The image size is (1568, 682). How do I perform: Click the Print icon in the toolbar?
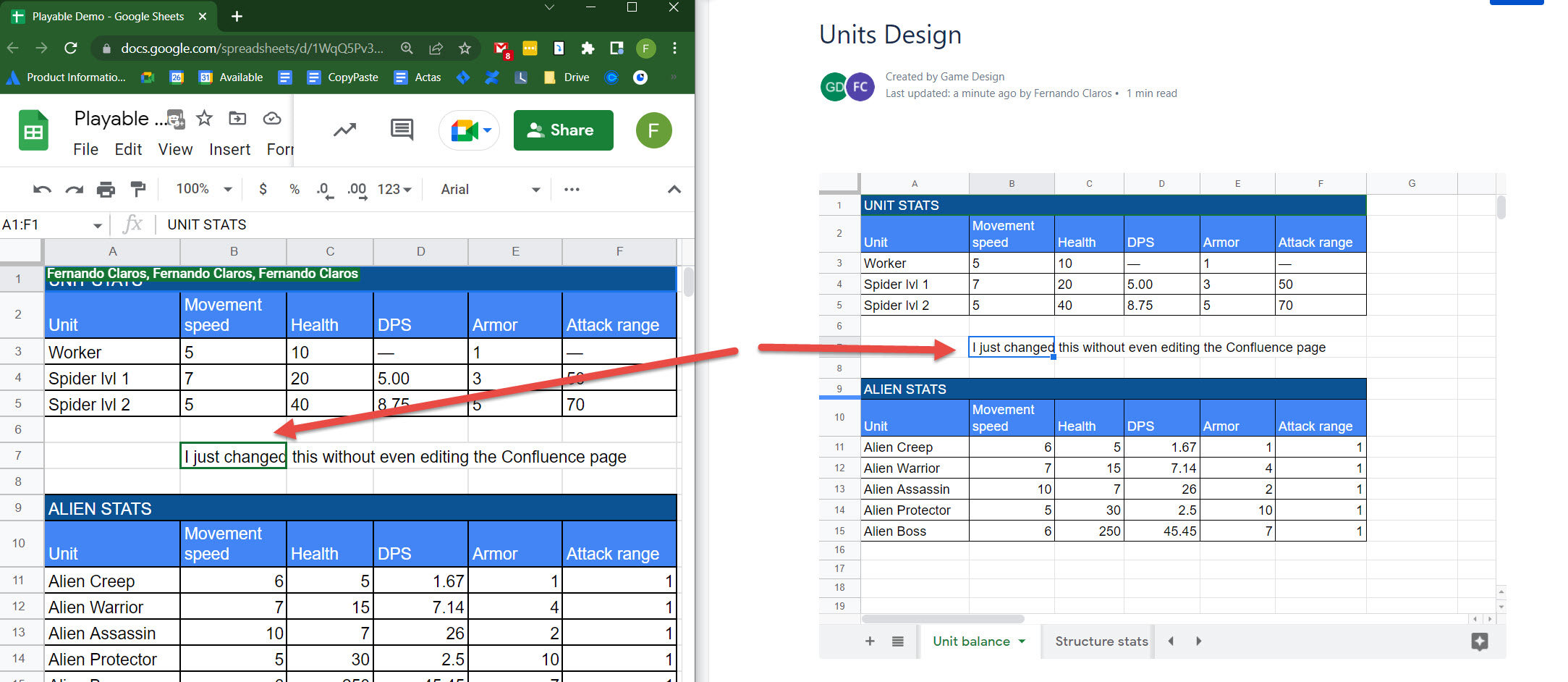coord(106,189)
